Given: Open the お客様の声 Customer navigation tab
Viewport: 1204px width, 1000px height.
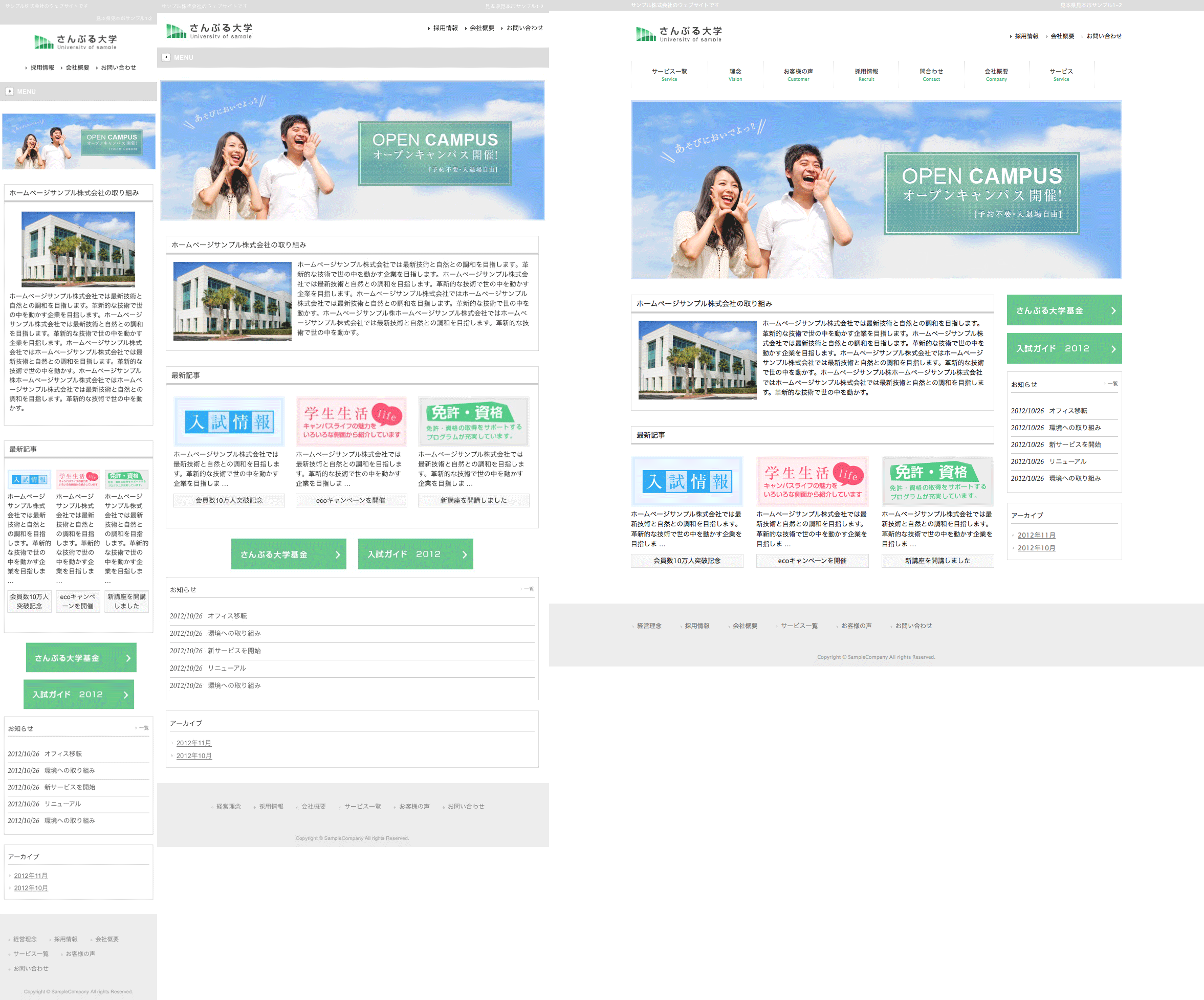Looking at the screenshot, I should 798,75.
